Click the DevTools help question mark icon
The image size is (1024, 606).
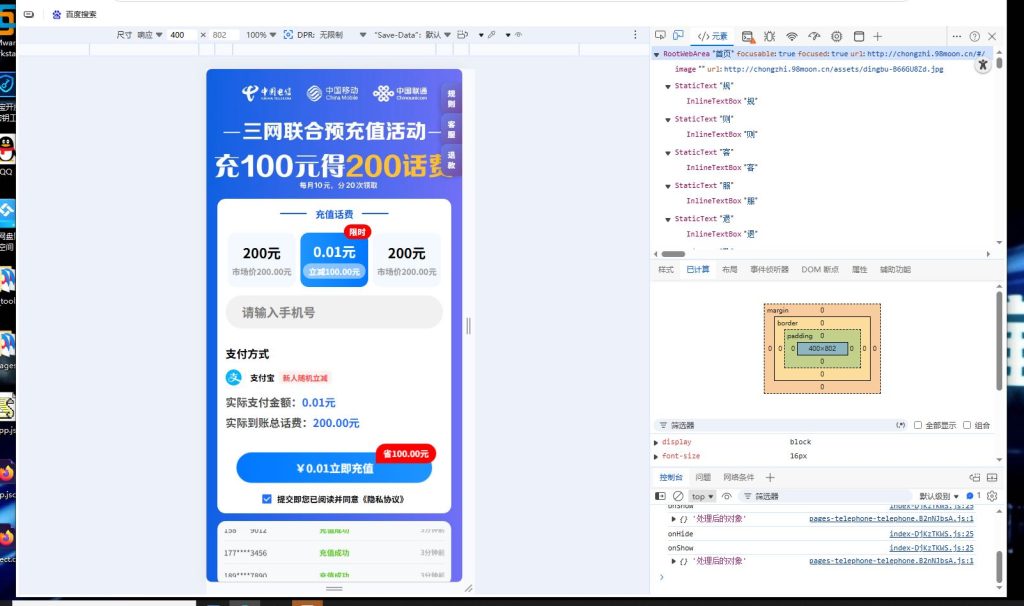974,37
